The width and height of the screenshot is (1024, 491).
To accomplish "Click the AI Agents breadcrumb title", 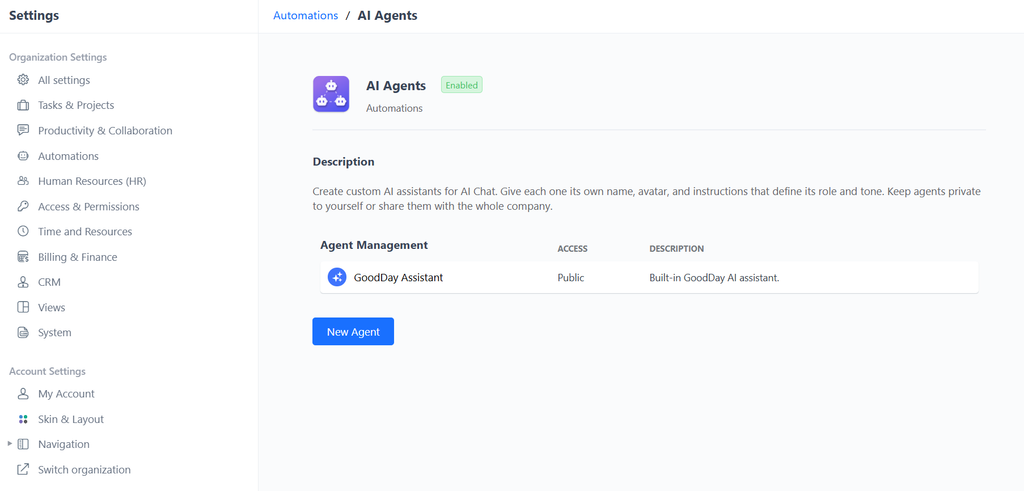I will [387, 16].
